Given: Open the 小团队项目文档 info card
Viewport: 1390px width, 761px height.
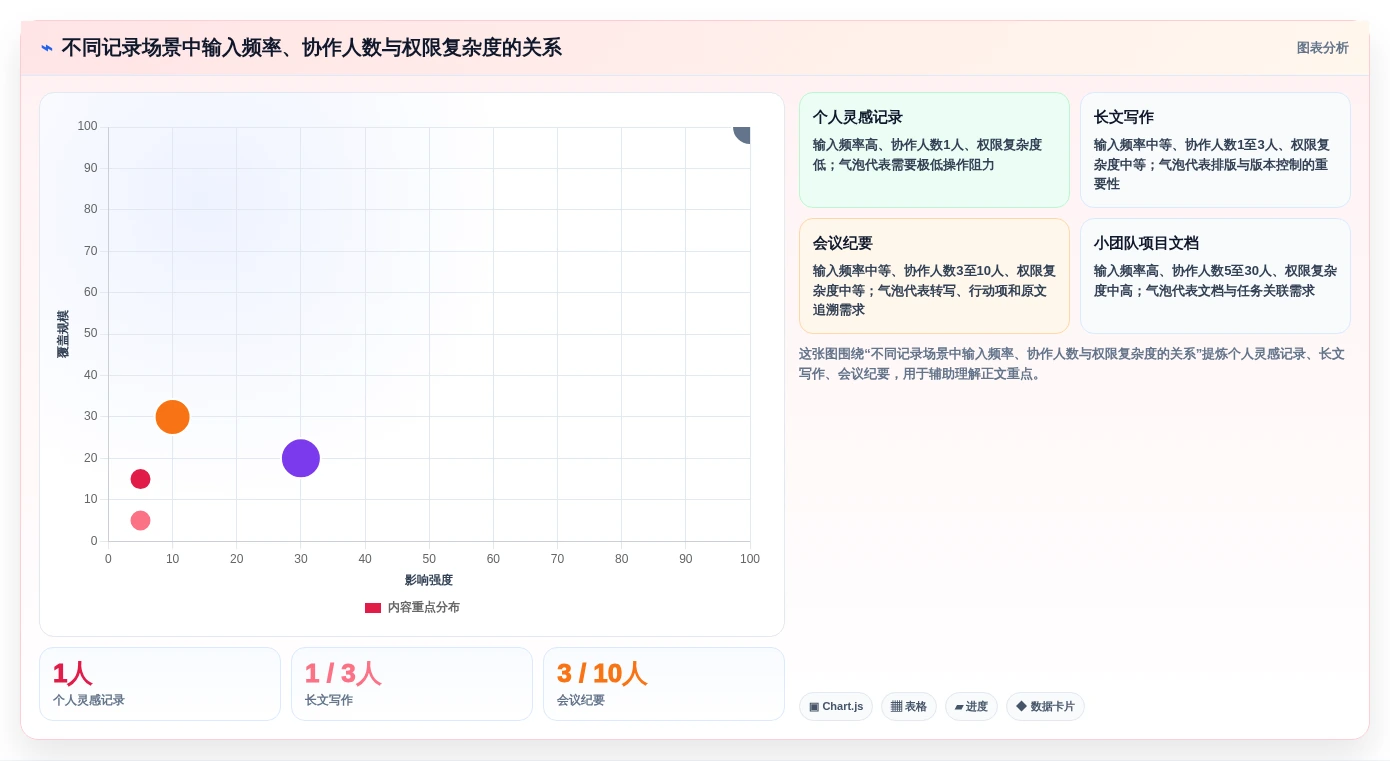Looking at the screenshot, I should click(1215, 276).
